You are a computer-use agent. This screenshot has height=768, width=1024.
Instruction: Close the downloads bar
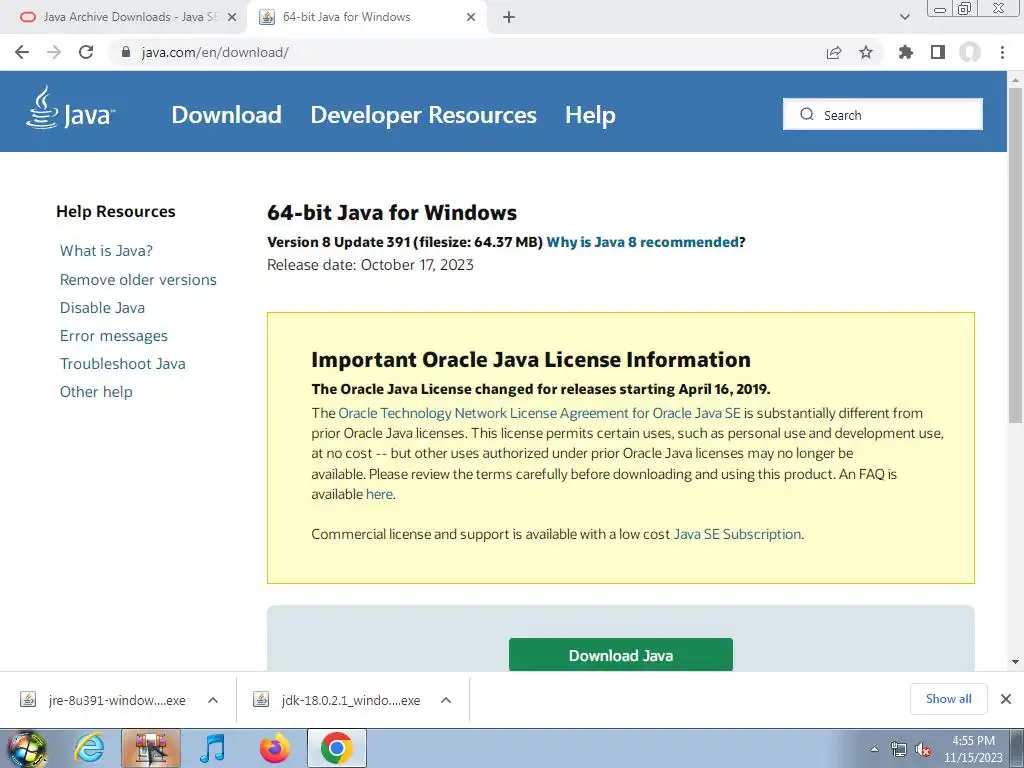point(1006,699)
